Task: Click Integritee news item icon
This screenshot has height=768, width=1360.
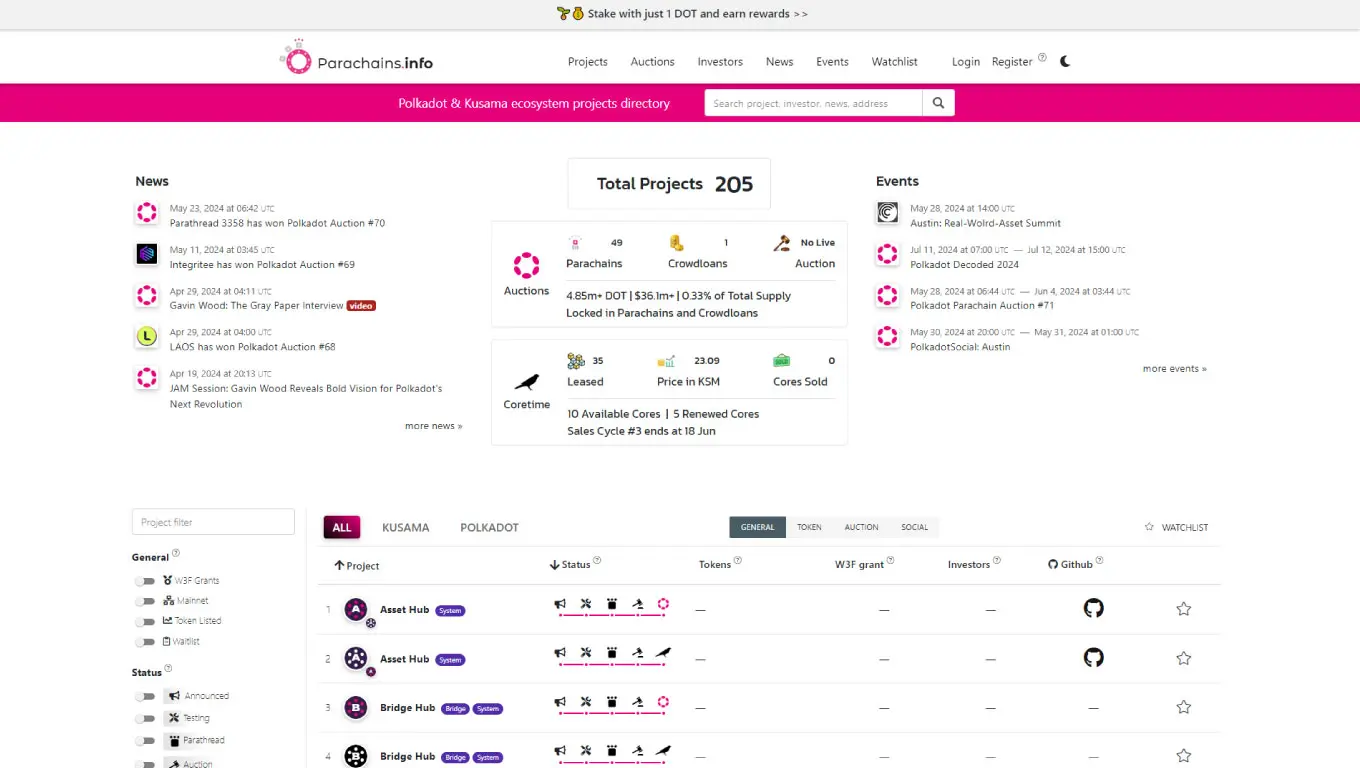Action: pyautogui.click(x=147, y=254)
